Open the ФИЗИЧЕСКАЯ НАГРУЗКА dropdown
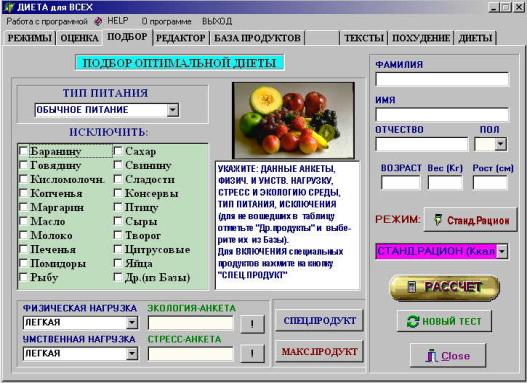This screenshot has width=527, height=383. coord(132,323)
